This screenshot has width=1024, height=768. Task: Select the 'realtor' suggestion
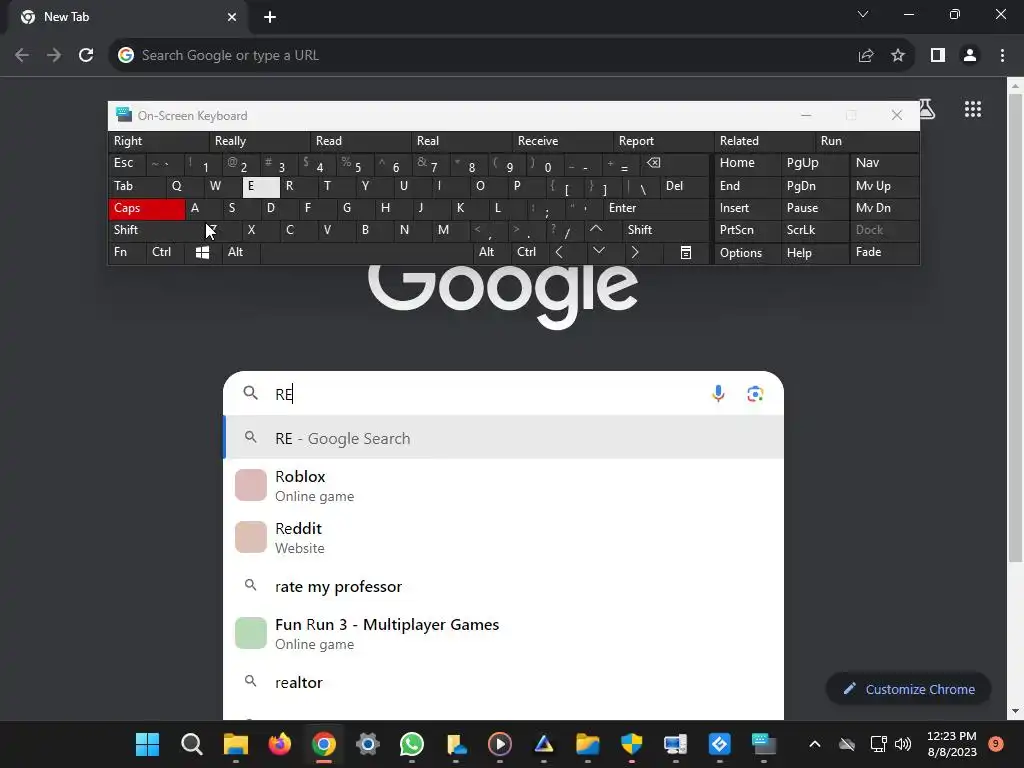[x=503, y=682]
